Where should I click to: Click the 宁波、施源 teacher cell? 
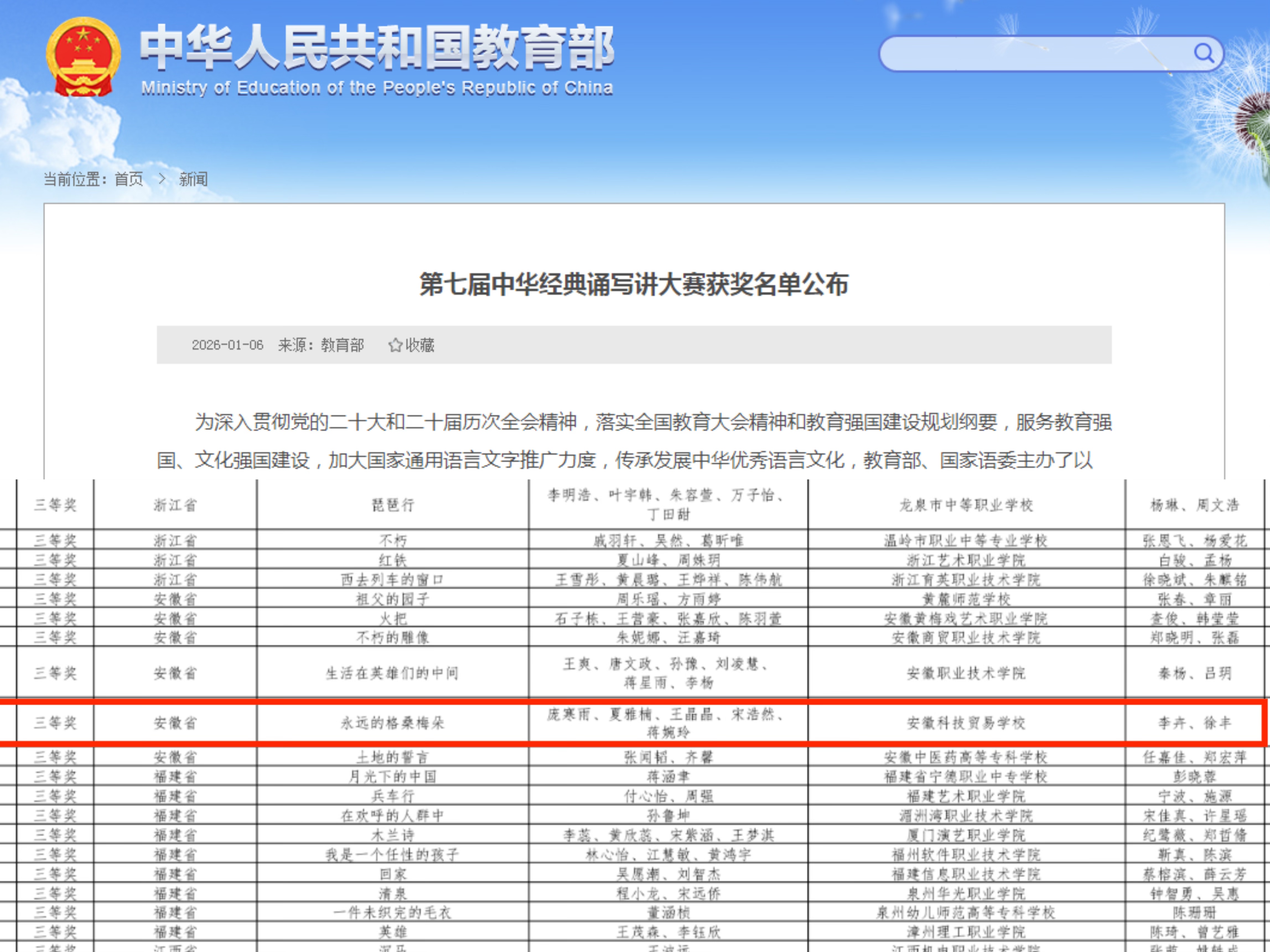click(x=1194, y=796)
